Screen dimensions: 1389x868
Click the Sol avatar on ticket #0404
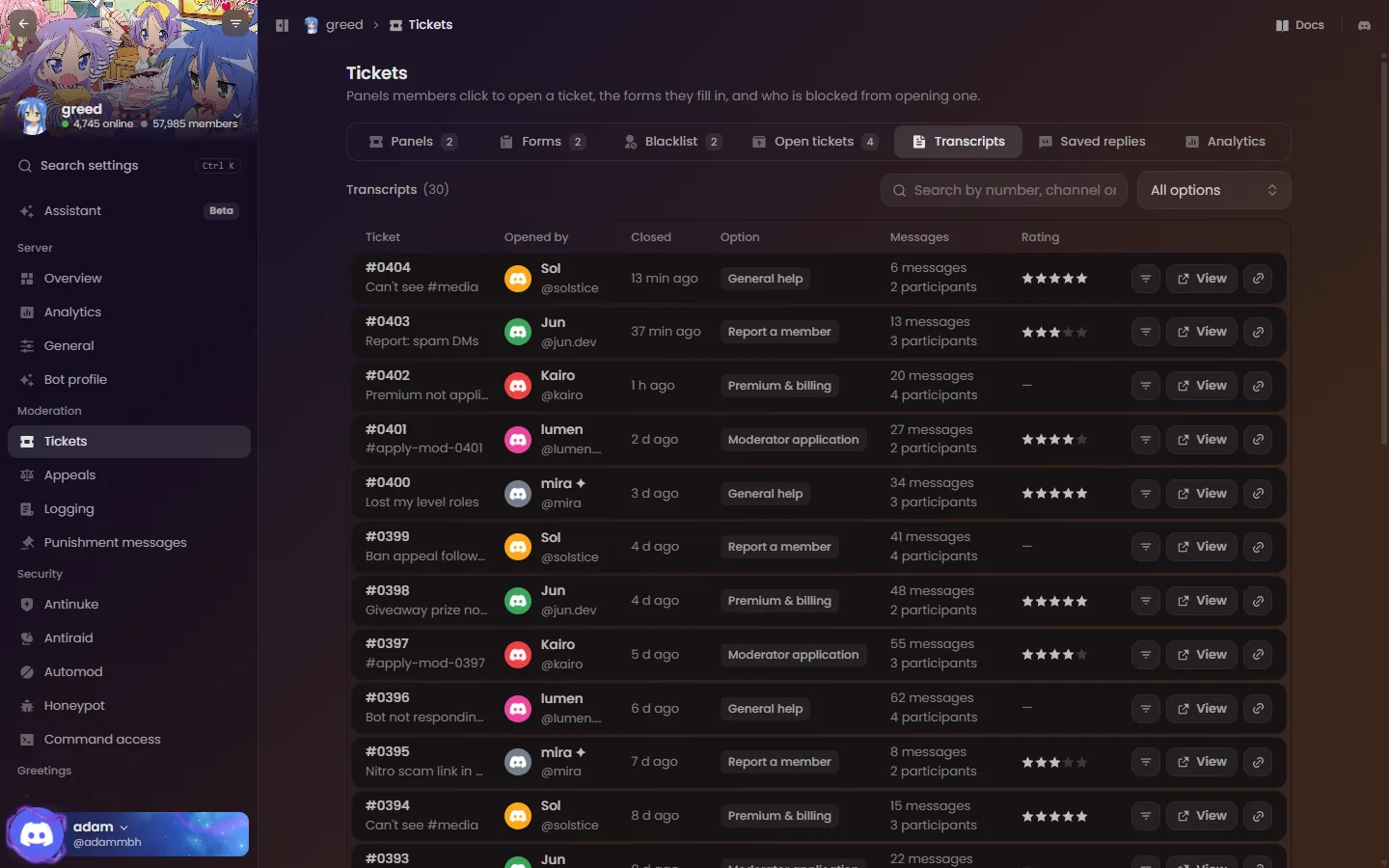(x=518, y=279)
